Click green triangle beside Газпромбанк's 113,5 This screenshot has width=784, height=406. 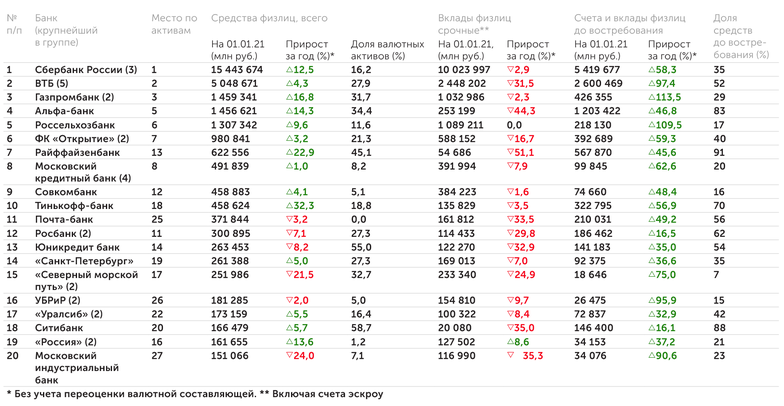pyautogui.click(x=651, y=97)
